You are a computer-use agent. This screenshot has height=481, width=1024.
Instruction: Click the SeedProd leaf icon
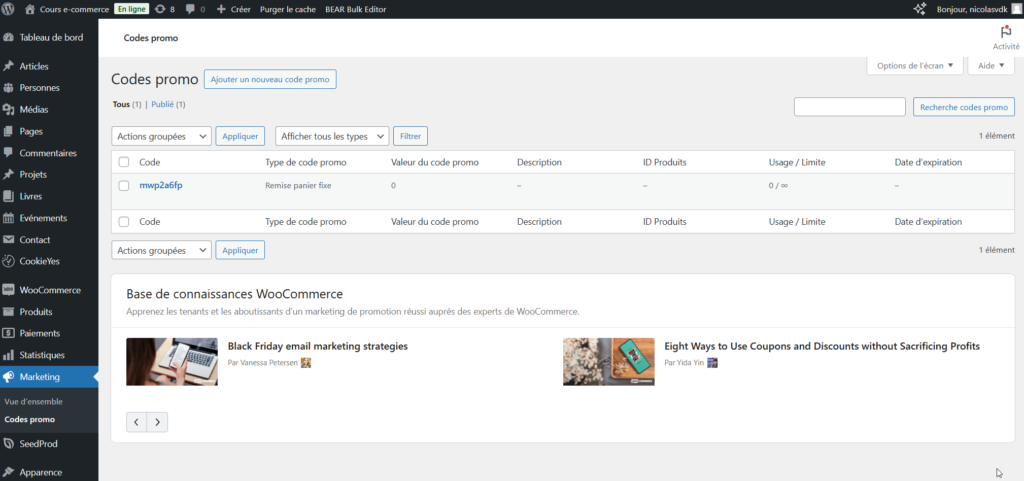8,444
